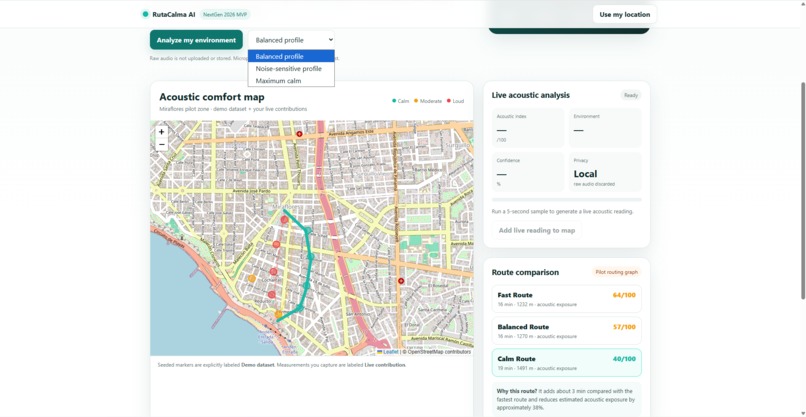806x417 pixels.
Task: Click the page vertical scrollbar
Action: pos(803,190)
